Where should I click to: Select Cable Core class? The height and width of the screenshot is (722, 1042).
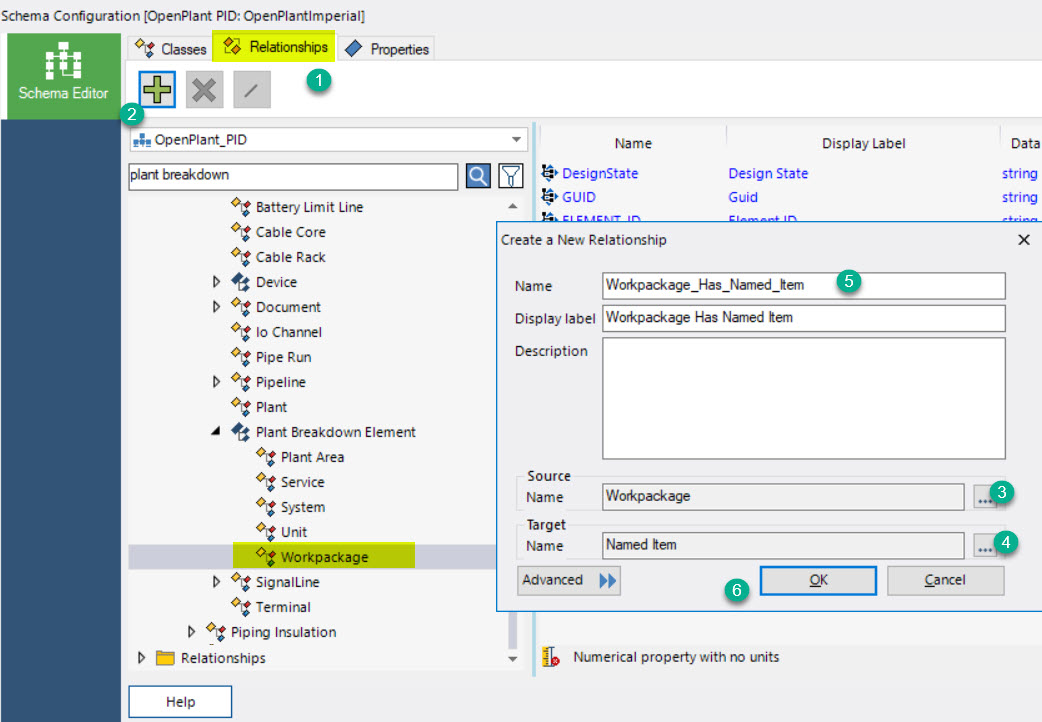[x=290, y=232]
